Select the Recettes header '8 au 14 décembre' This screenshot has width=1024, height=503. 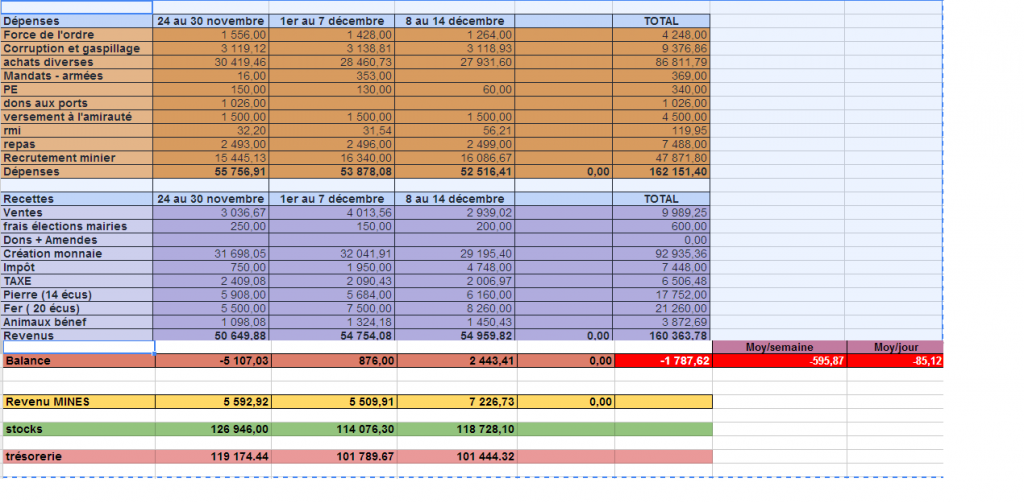(455, 199)
